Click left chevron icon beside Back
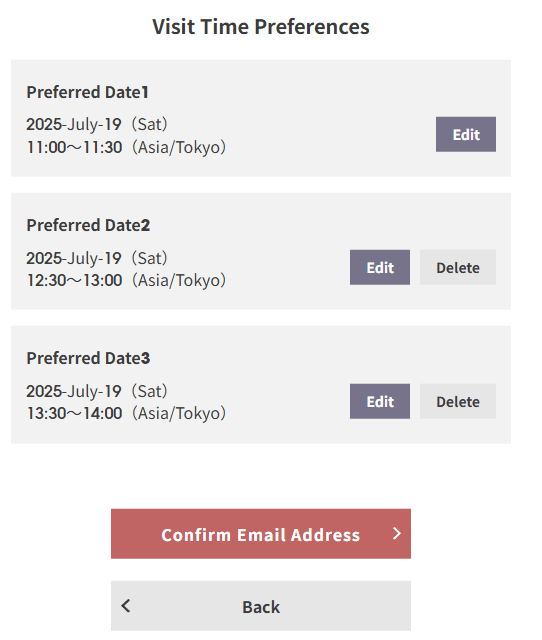Screen dimensions: 542x640 point(126,606)
